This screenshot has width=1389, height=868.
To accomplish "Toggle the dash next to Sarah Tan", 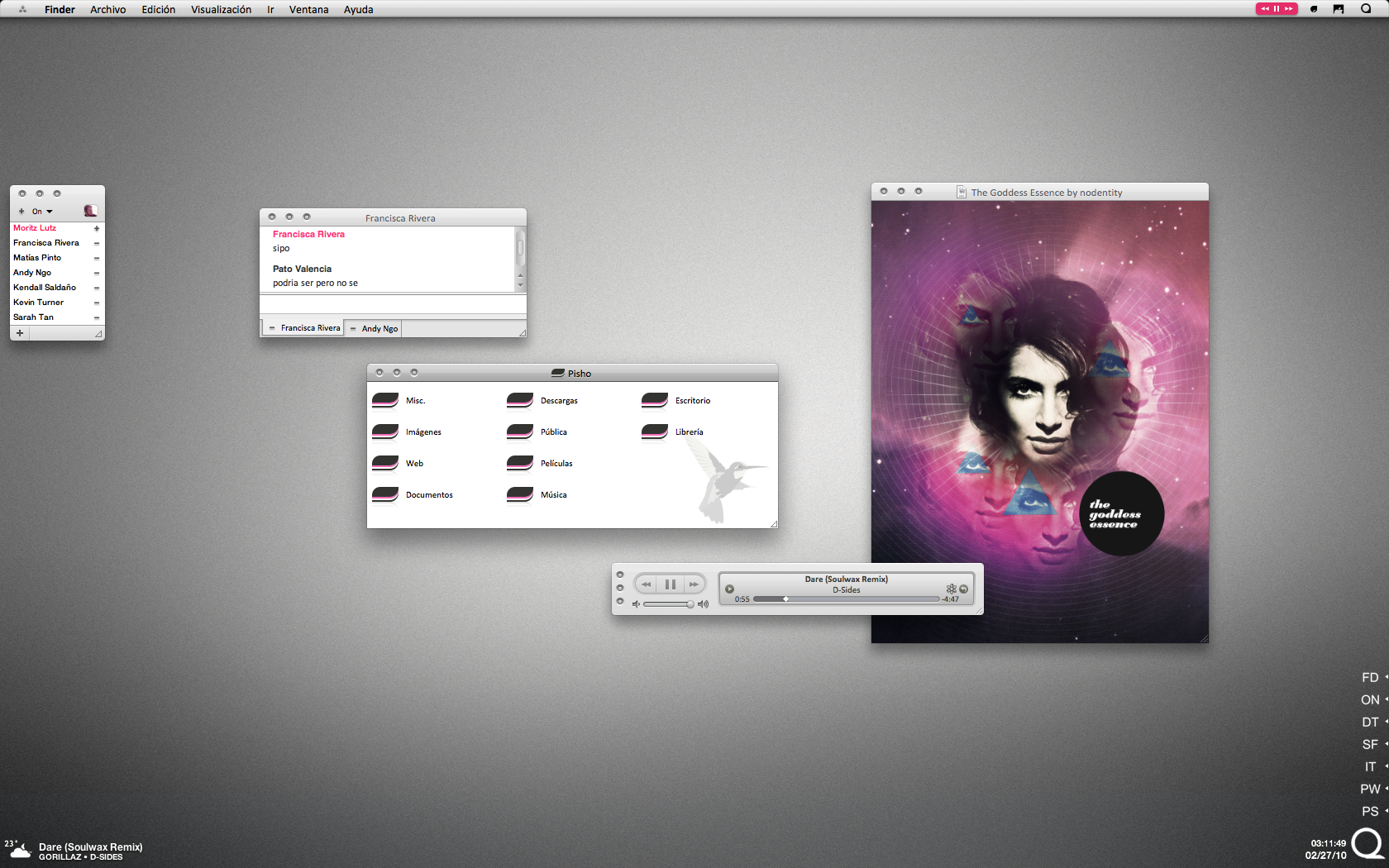I will pyautogui.click(x=96, y=317).
